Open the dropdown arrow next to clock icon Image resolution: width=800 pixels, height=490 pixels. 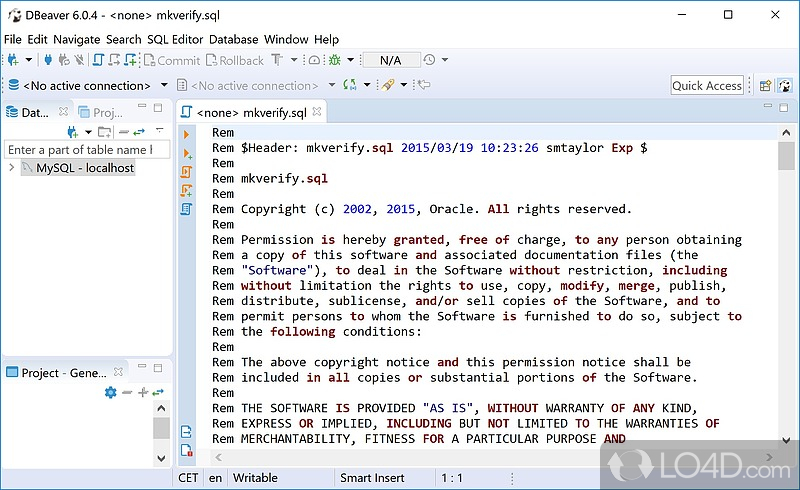point(445,60)
